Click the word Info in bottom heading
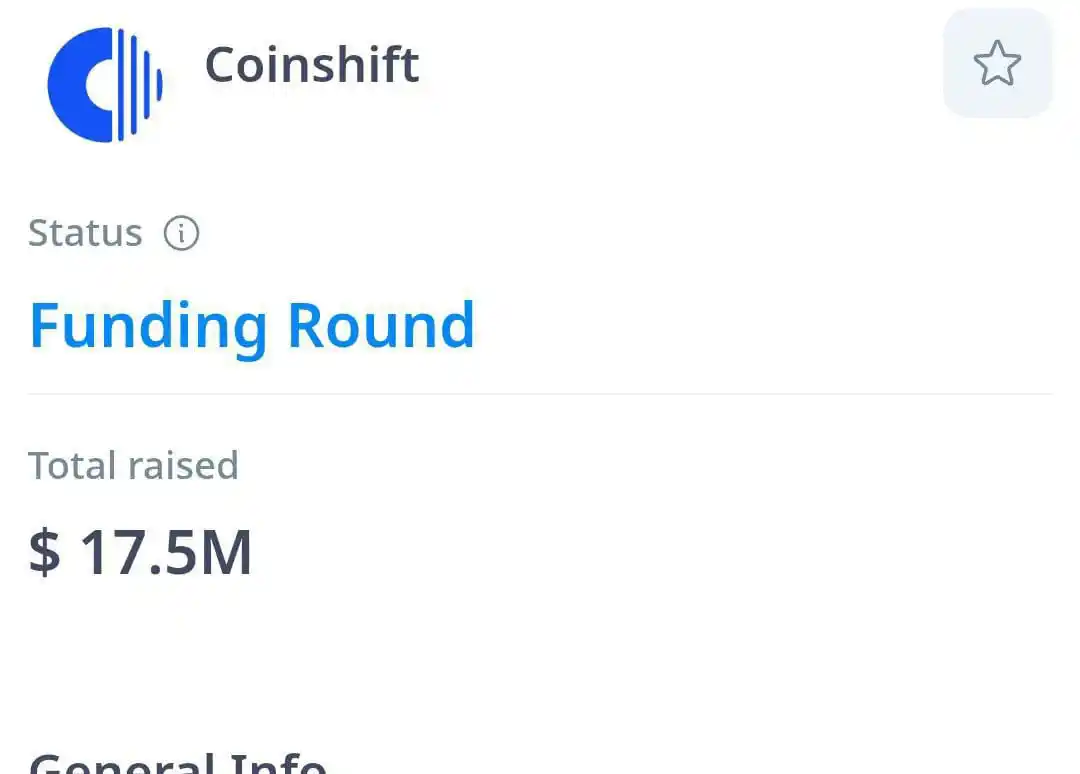Screen dimensions: 1080x774 tap(278, 763)
